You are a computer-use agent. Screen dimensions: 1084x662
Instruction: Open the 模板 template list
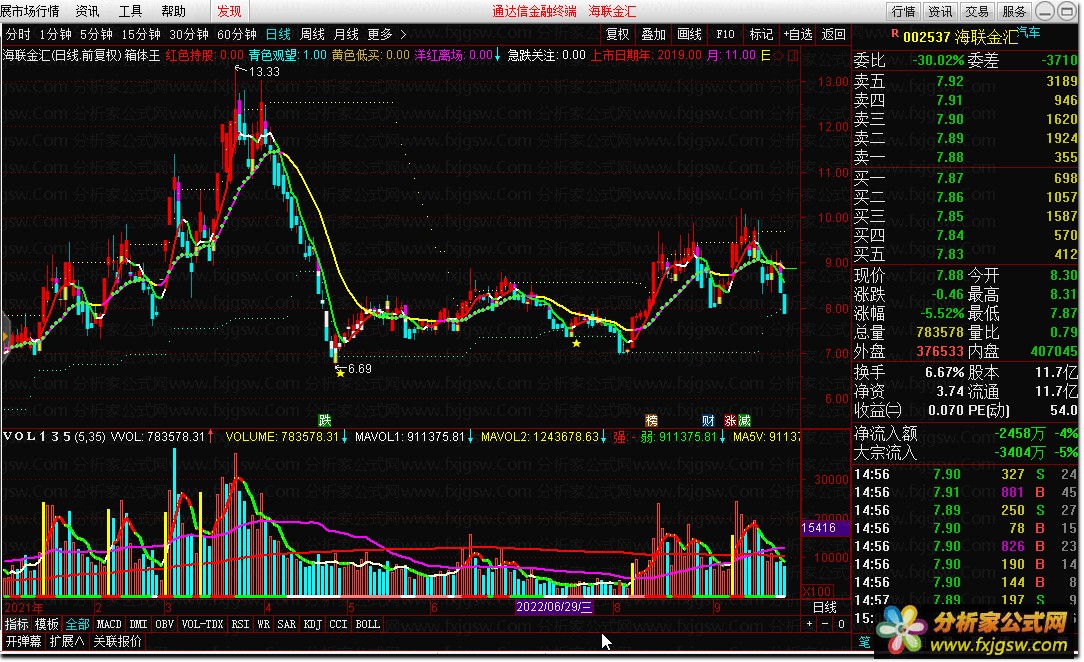47,624
